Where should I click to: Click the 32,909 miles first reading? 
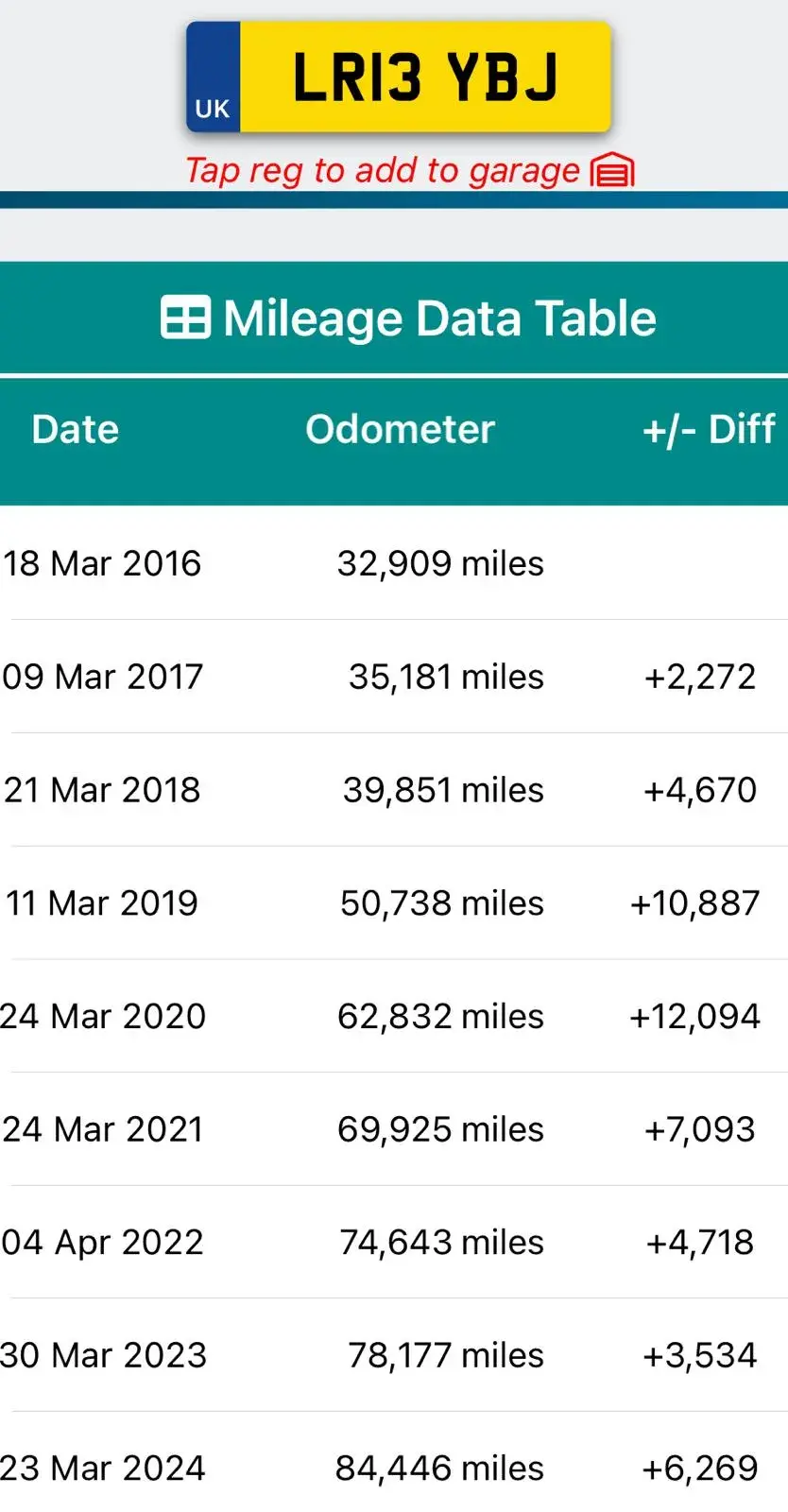coord(440,564)
